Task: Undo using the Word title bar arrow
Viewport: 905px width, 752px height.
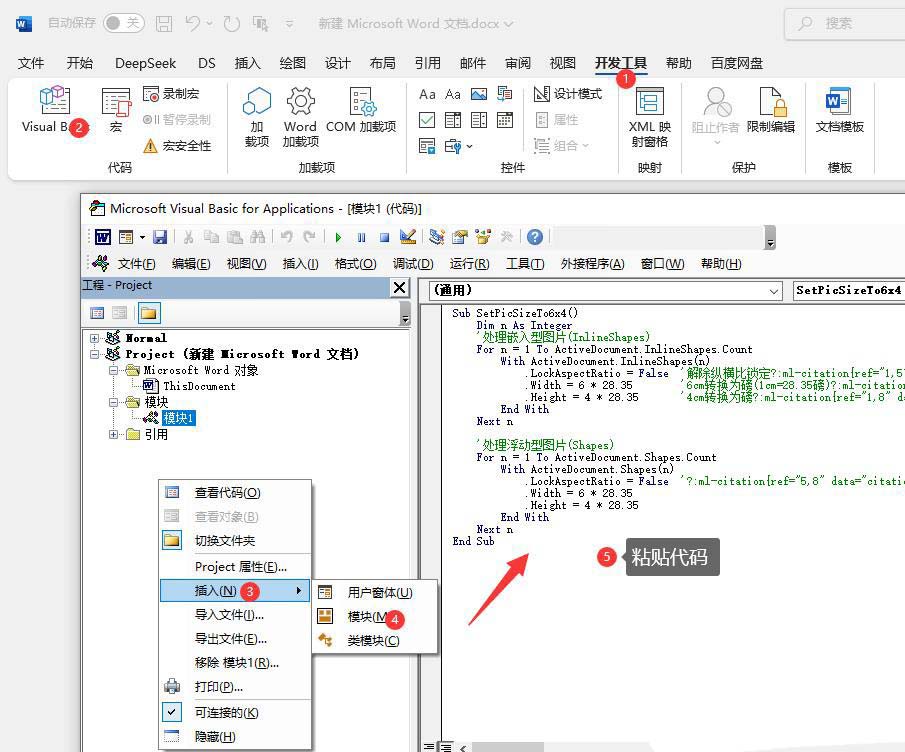Action: (193, 24)
